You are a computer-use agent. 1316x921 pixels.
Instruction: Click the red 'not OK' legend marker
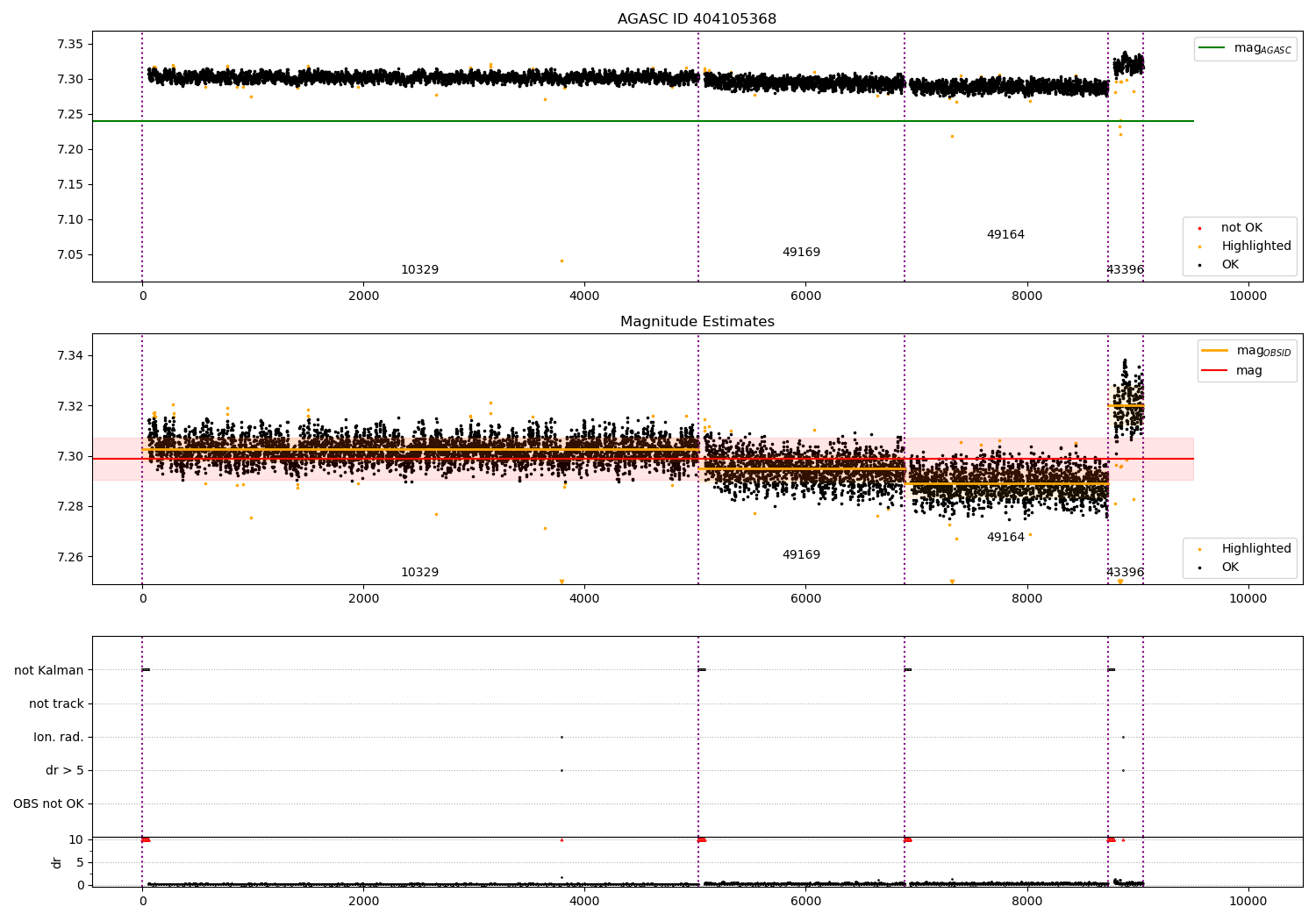[x=1199, y=229]
